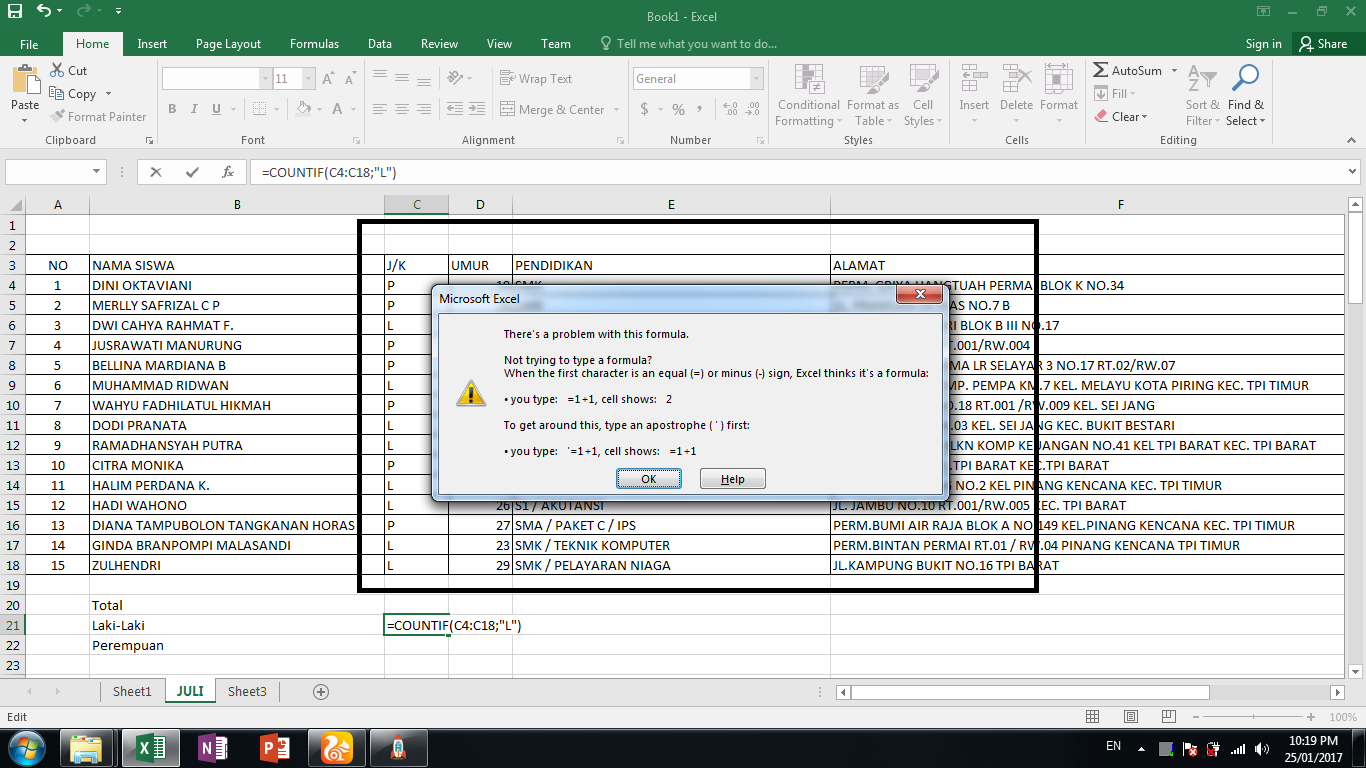The image size is (1366, 768).
Task: Click the Format cells icon
Action: click(1058, 79)
